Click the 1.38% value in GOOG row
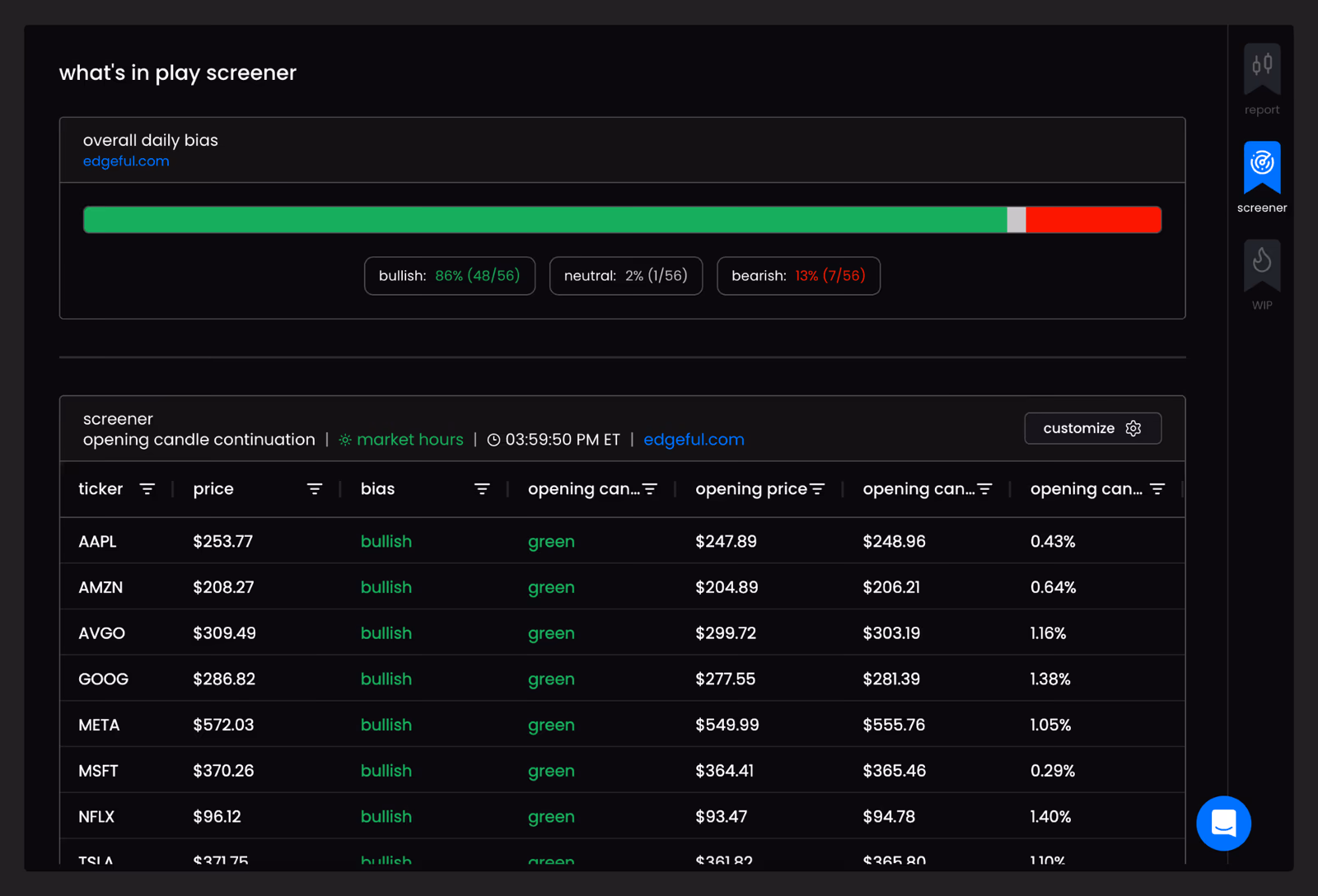Viewport: 1318px width, 896px height. [1050, 679]
